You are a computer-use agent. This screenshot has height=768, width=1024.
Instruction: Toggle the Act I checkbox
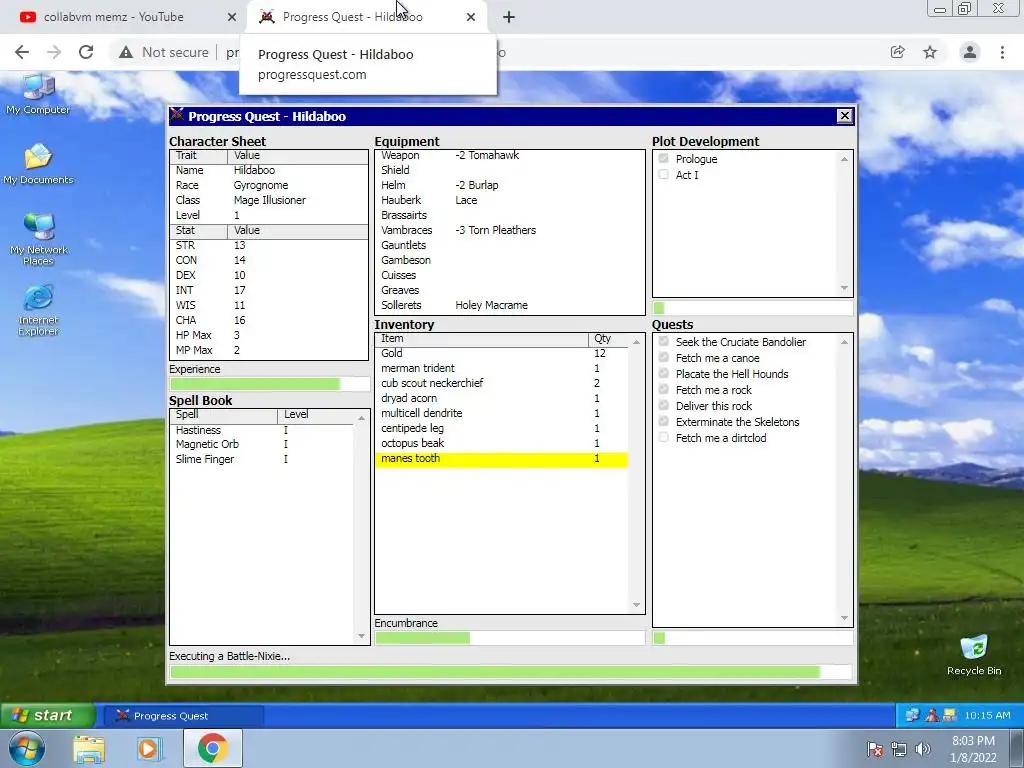(x=664, y=174)
